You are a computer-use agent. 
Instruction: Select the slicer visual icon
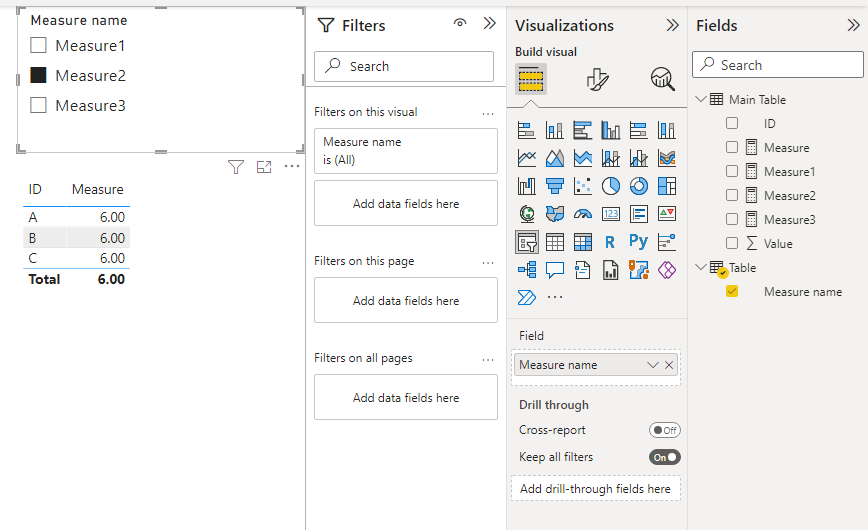(x=526, y=242)
